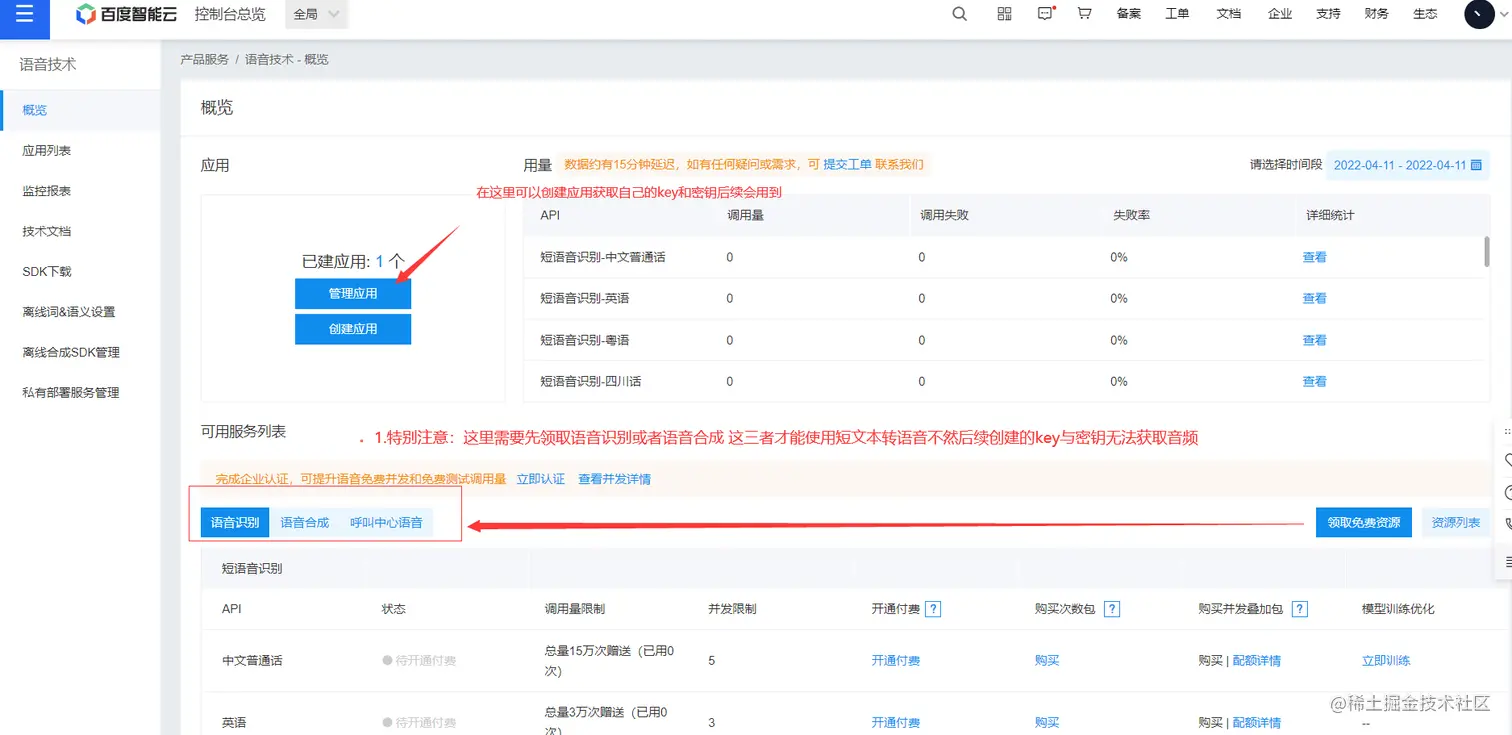
Task: Open the hamburger navigation menu
Action: point(25,14)
